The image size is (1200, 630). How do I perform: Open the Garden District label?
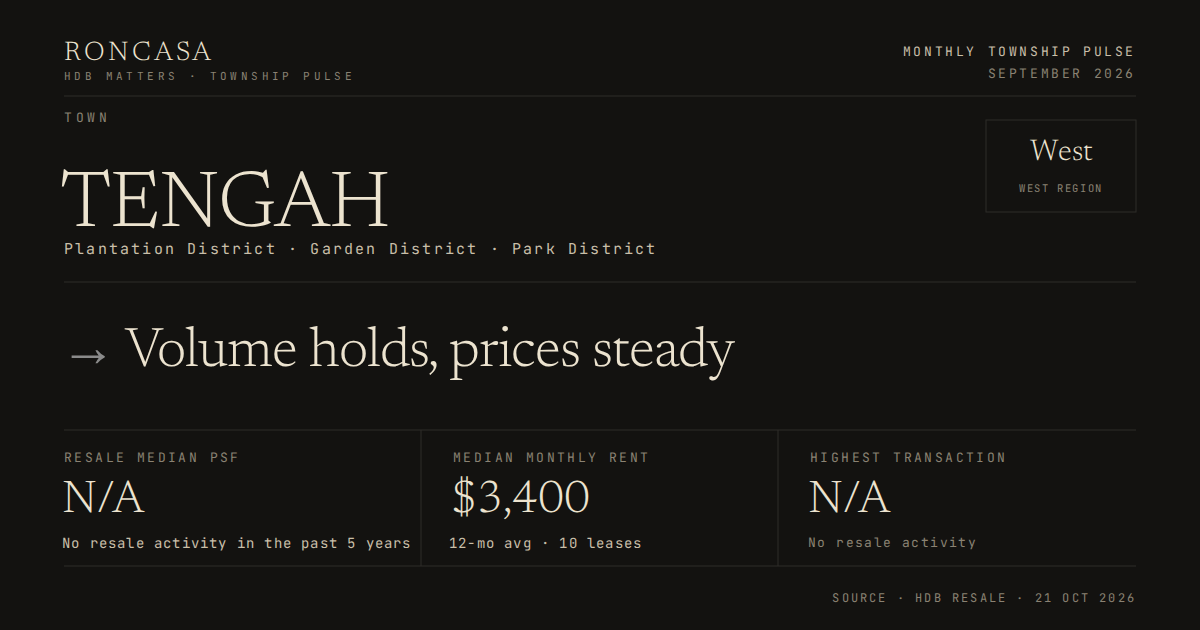393,248
